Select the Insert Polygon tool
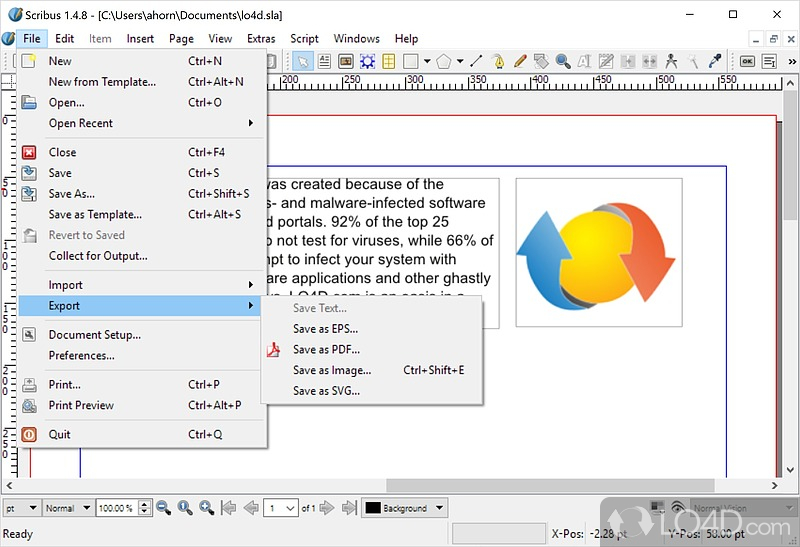Screen dimensions: 800x547 click(x=444, y=61)
